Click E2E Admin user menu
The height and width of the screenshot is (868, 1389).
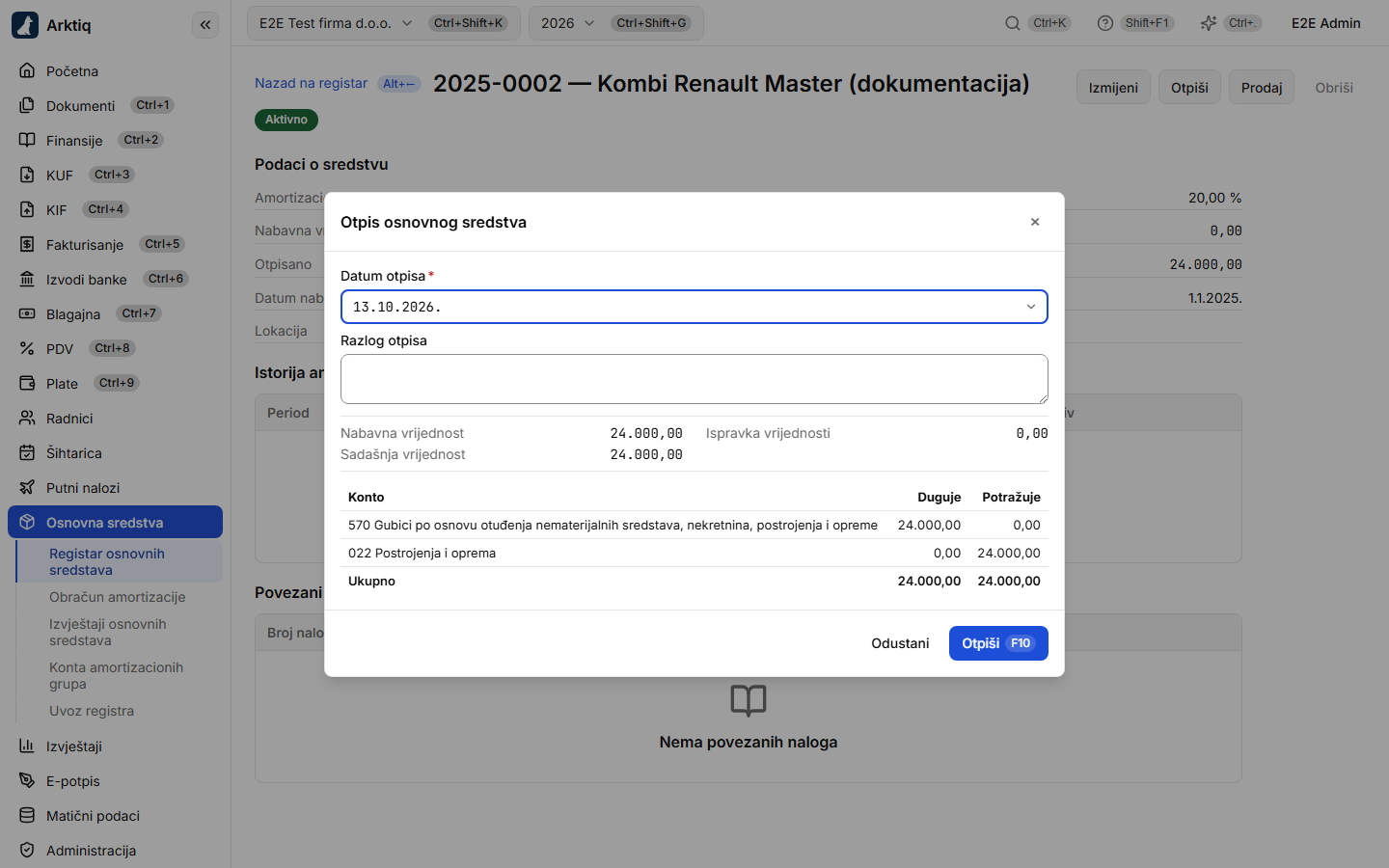coord(1326,23)
